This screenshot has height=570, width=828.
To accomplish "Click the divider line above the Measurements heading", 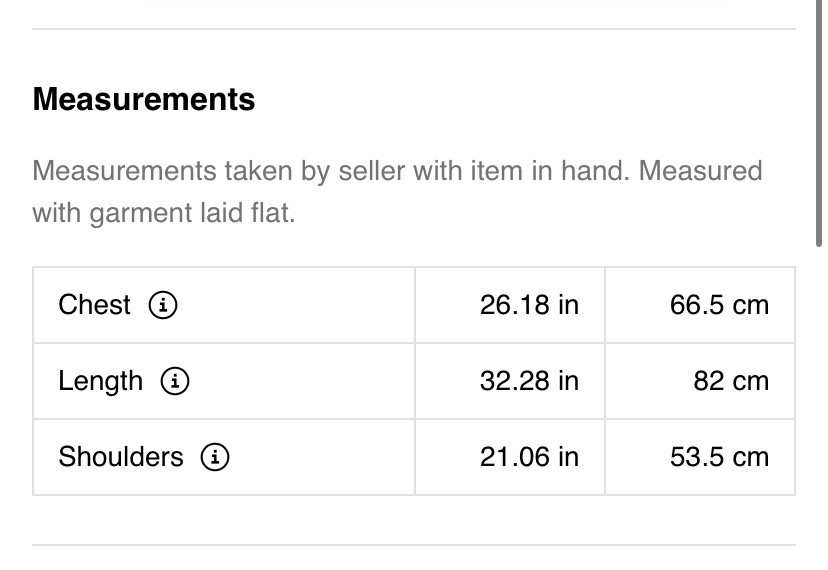I will (x=414, y=29).
